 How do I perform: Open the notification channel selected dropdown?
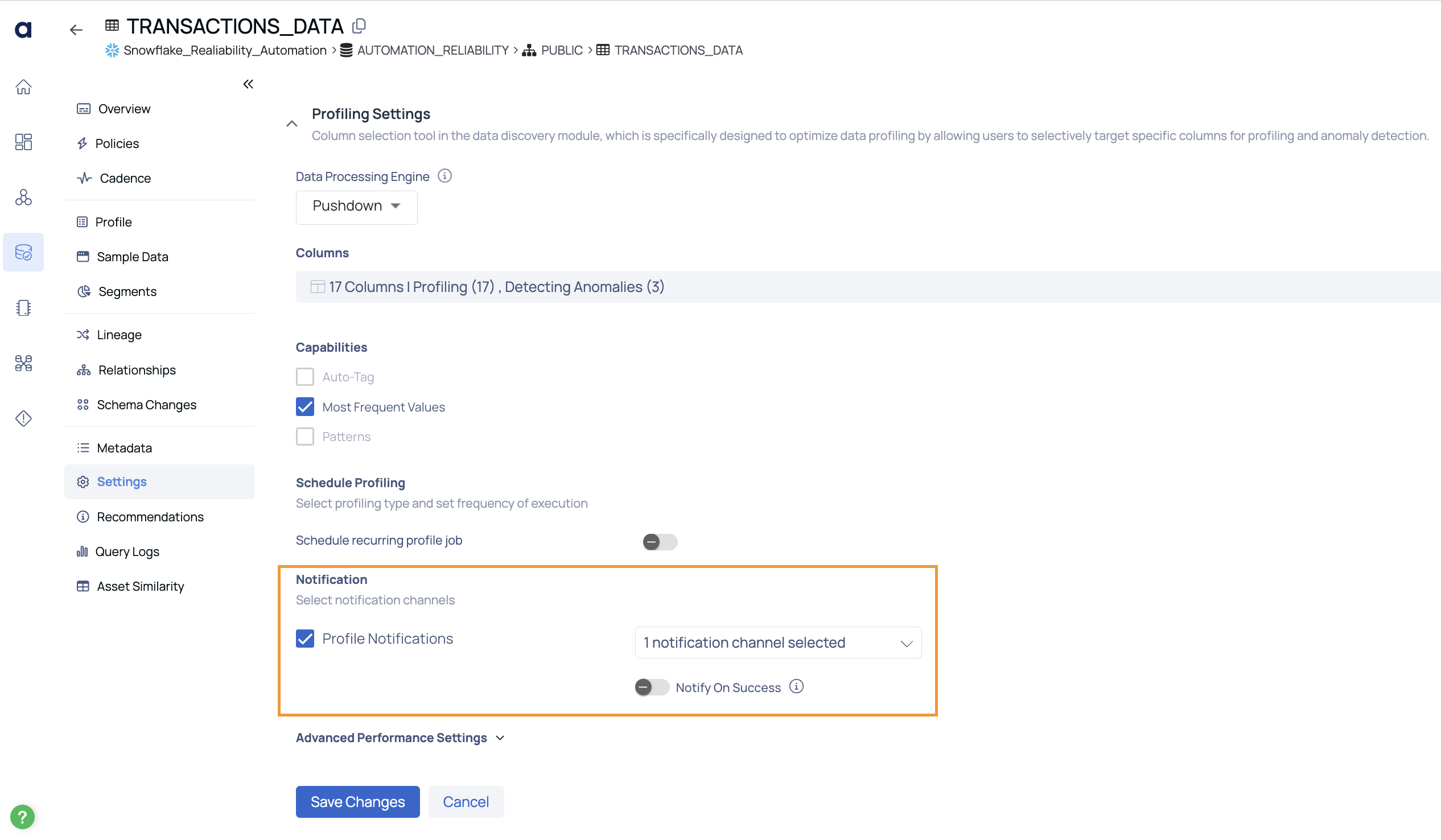pyautogui.click(x=777, y=643)
